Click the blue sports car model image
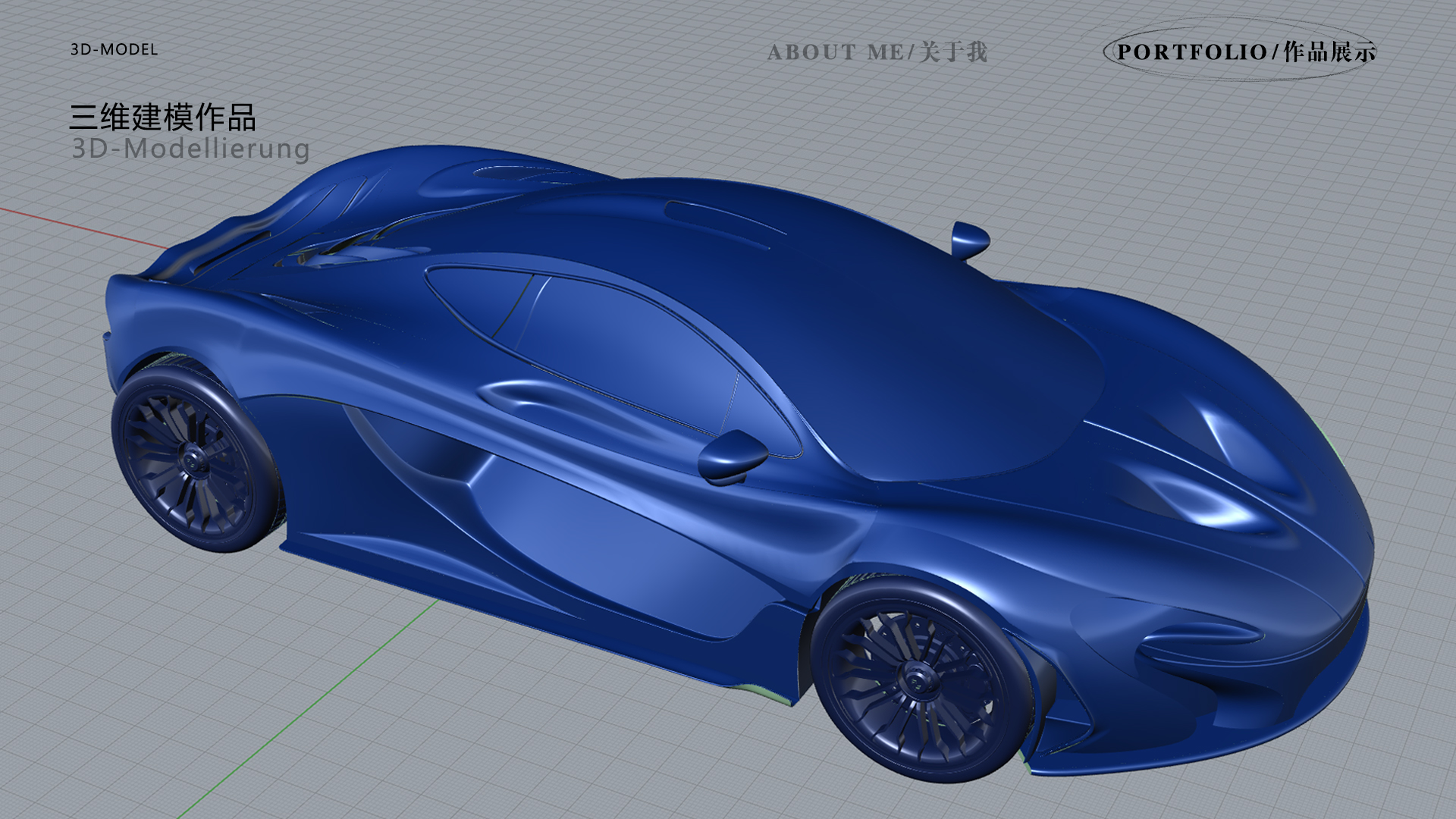Image resolution: width=1456 pixels, height=819 pixels. click(739, 463)
